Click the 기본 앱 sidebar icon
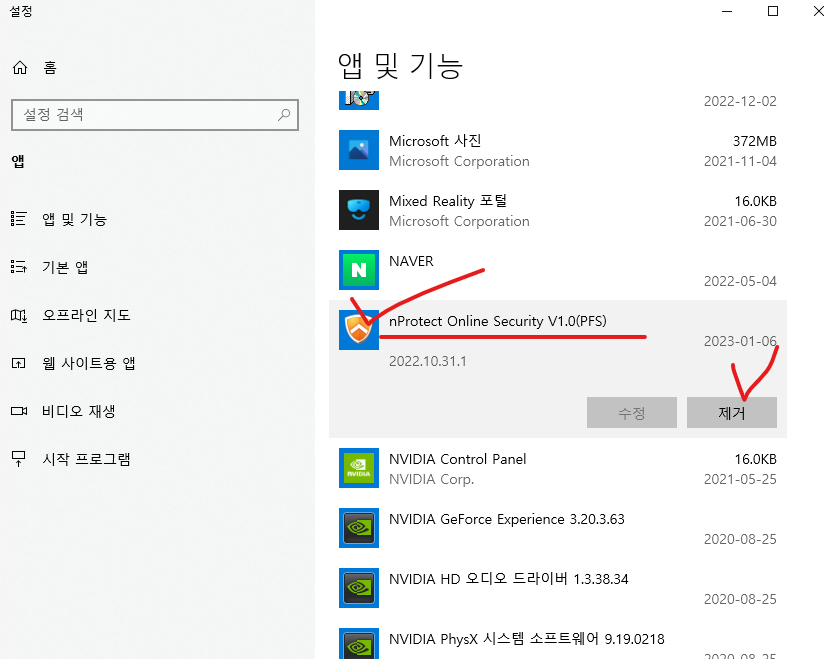 point(19,267)
